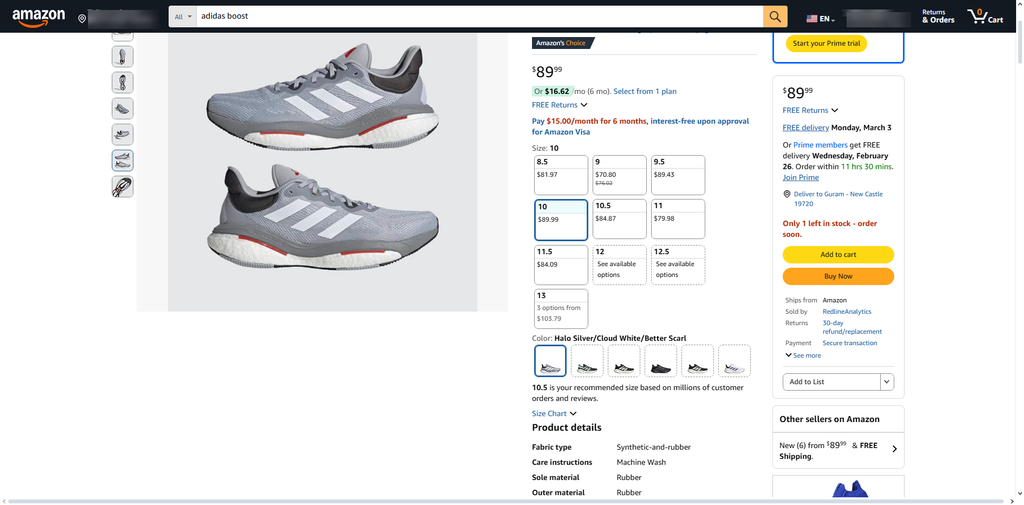Viewport: 1024px width, 505px height.
Task: Choose the fifth color swatch
Action: point(697,361)
